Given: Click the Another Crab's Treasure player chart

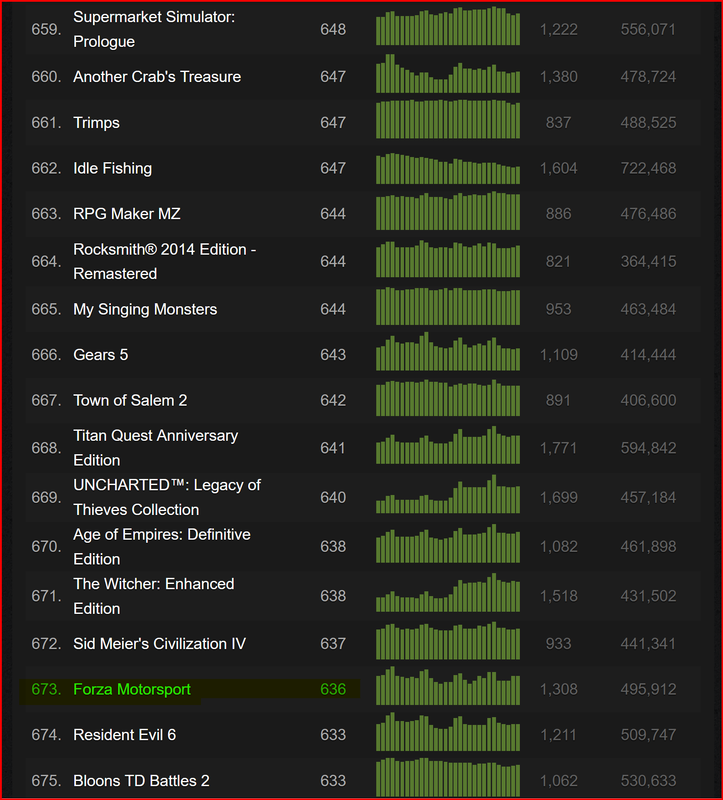Looking at the screenshot, I should (448, 73).
